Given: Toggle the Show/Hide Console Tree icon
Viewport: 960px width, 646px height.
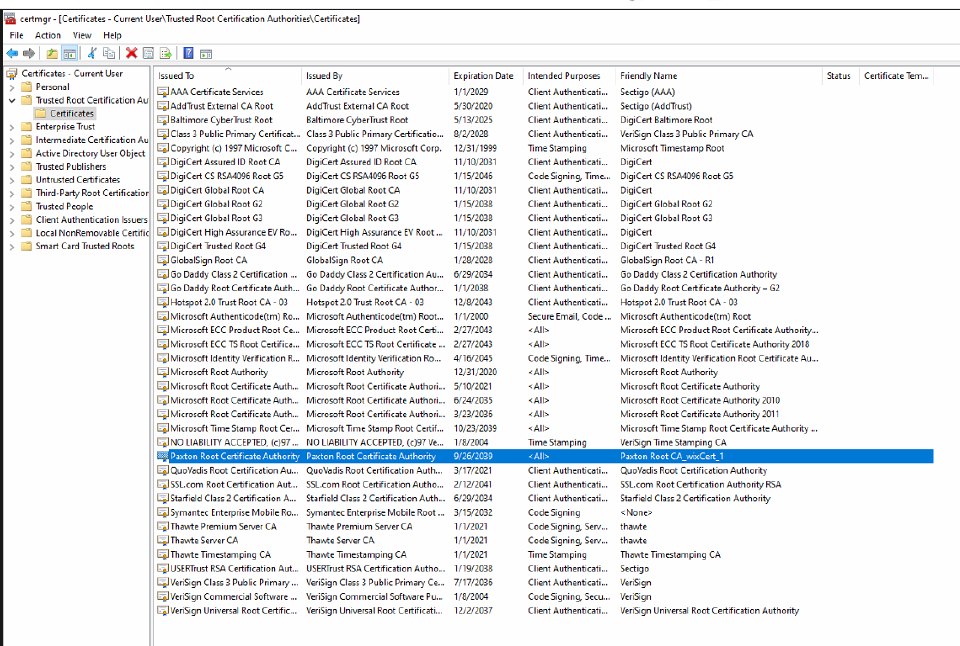Looking at the screenshot, I should pos(70,54).
